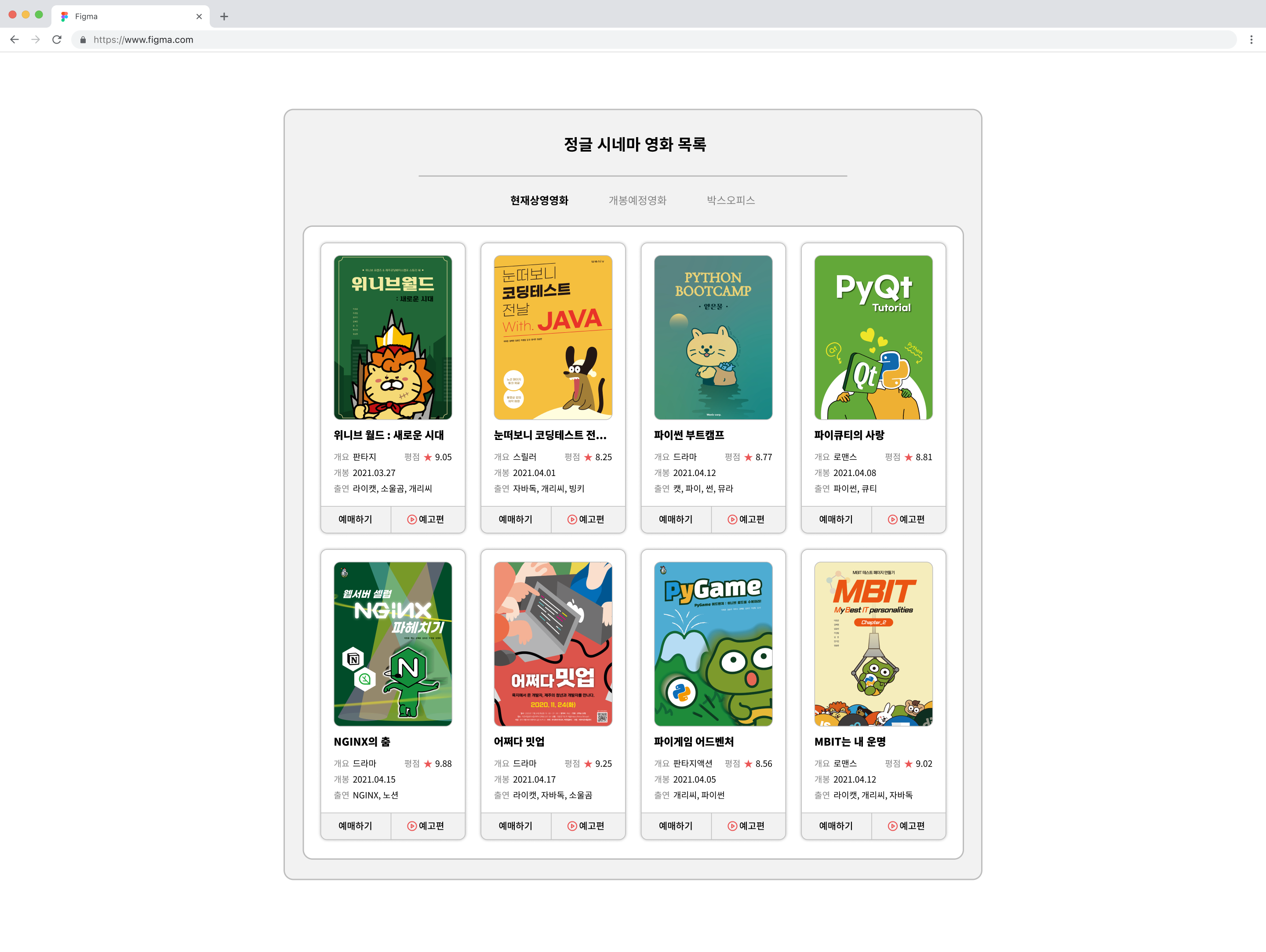Viewport: 1266px width, 952px height.
Task: Click the browser reload icon
Action: (x=57, y=40)
